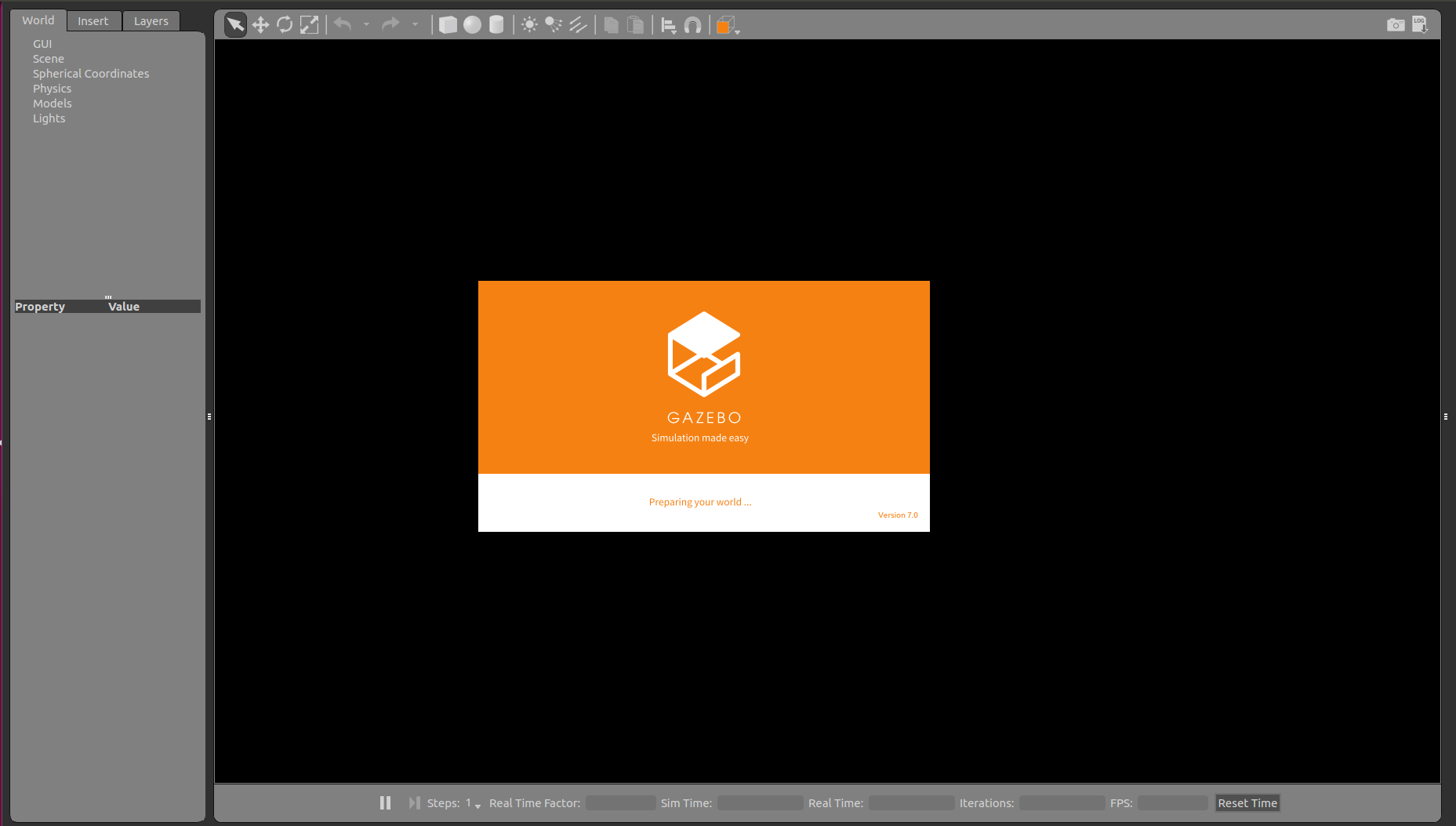Insert a box shape

tap(448, 25)
